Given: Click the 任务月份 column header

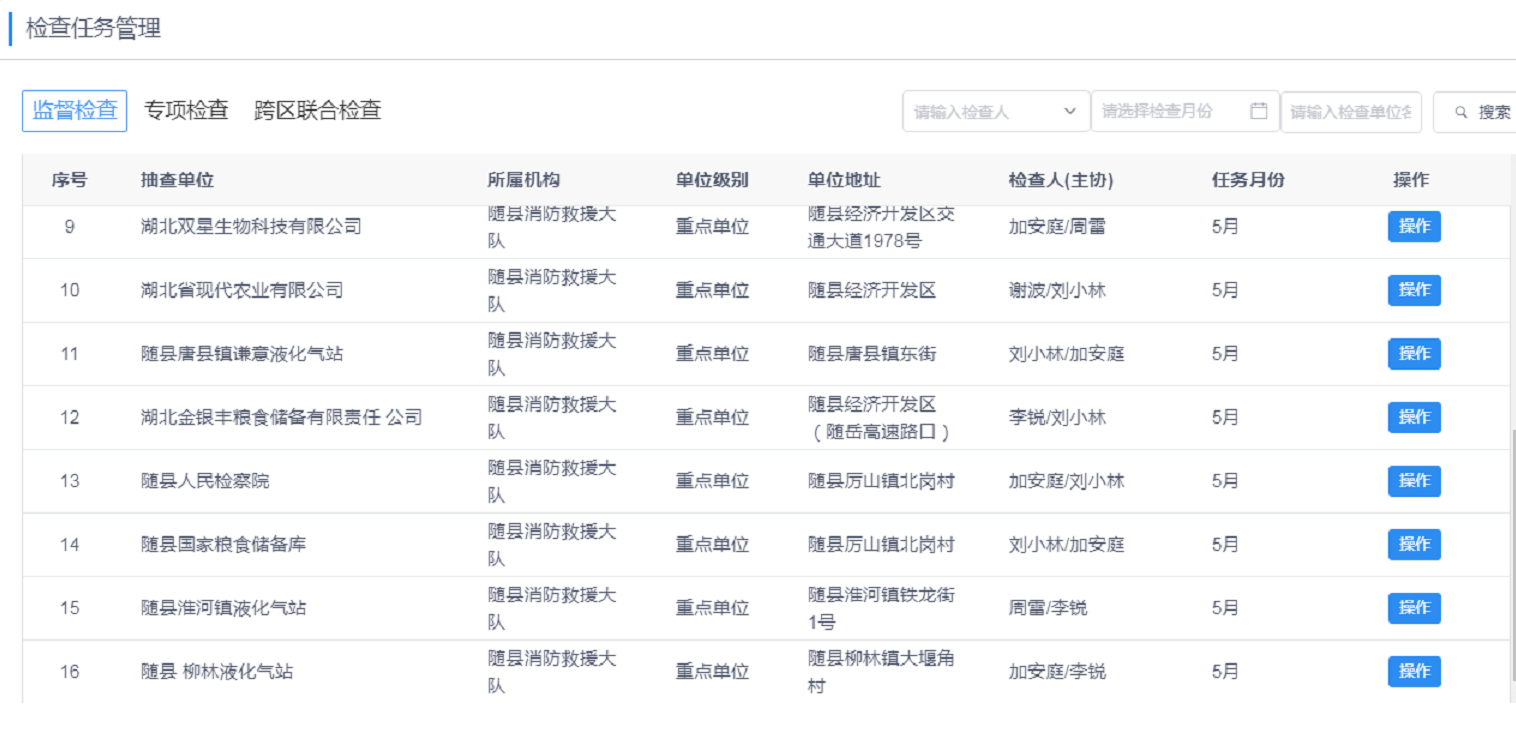Looking at the screenshot, I should pyautogui.click(x=1248, y=180).
